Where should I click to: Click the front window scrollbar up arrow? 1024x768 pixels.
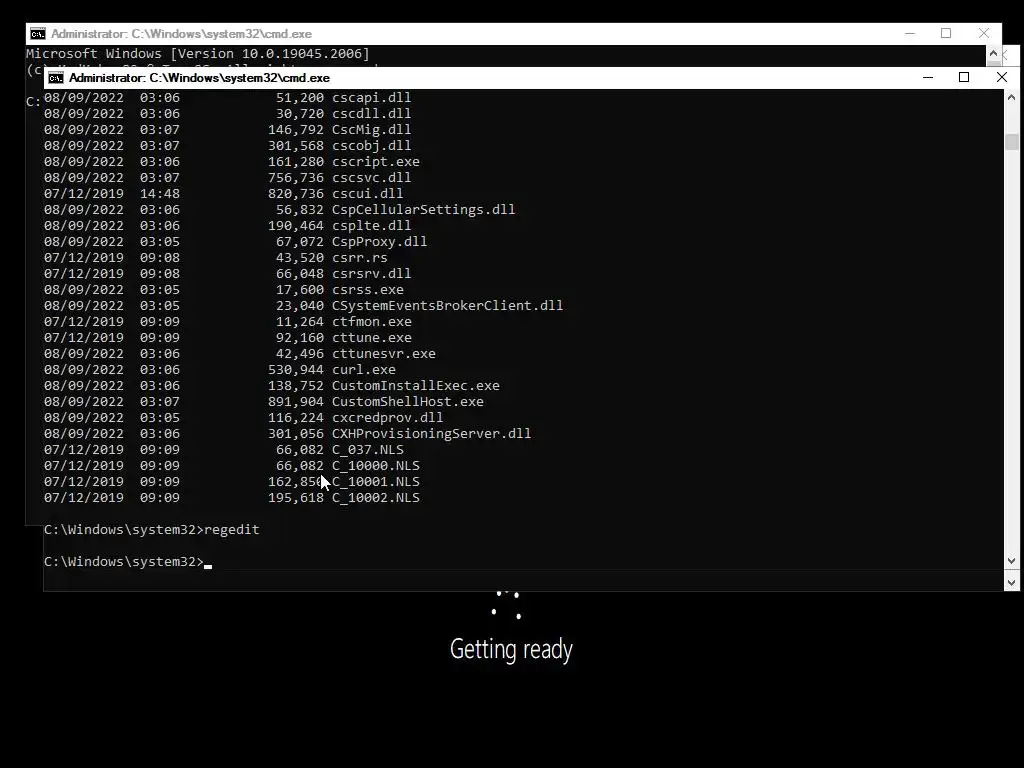tap(1012, 97)
